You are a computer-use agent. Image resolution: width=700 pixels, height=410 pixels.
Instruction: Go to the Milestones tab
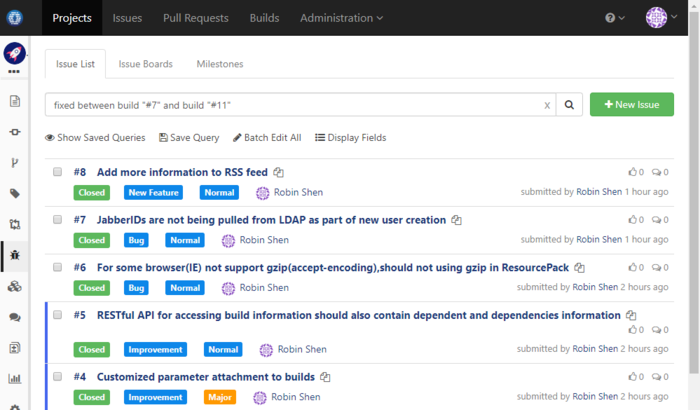(x=219, y=64)
